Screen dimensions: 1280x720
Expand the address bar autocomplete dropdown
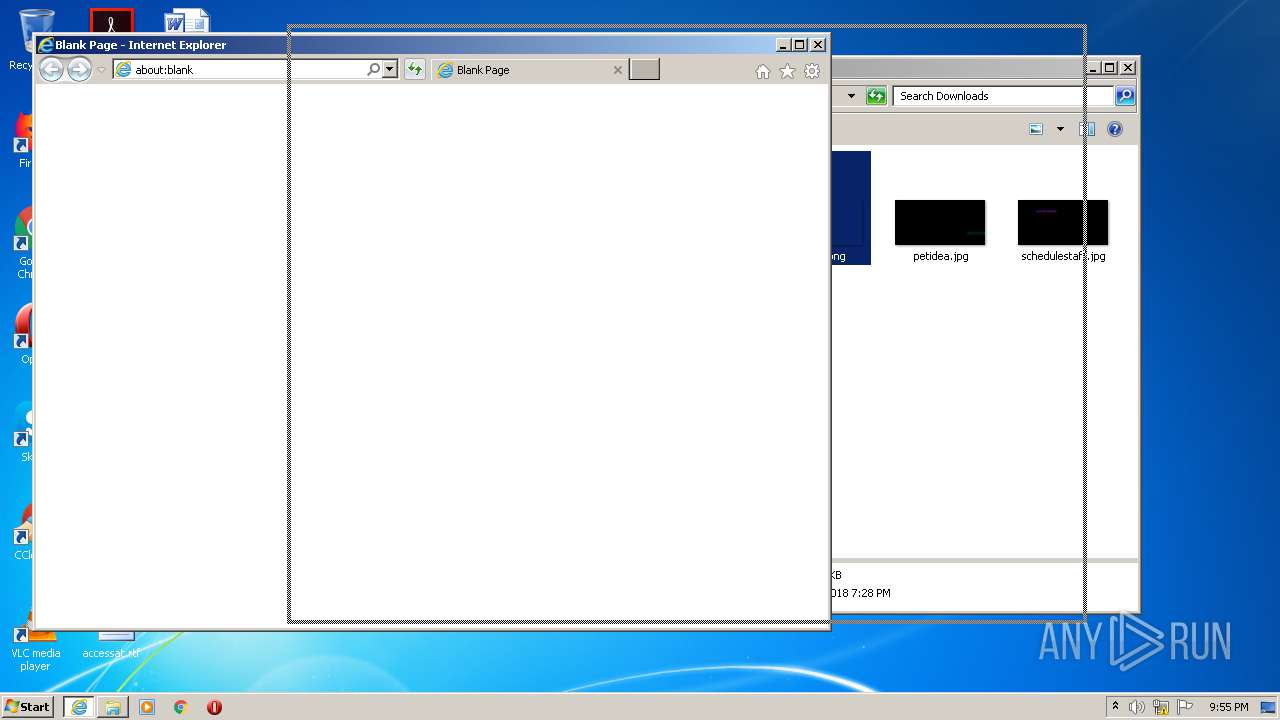point(390,70)
